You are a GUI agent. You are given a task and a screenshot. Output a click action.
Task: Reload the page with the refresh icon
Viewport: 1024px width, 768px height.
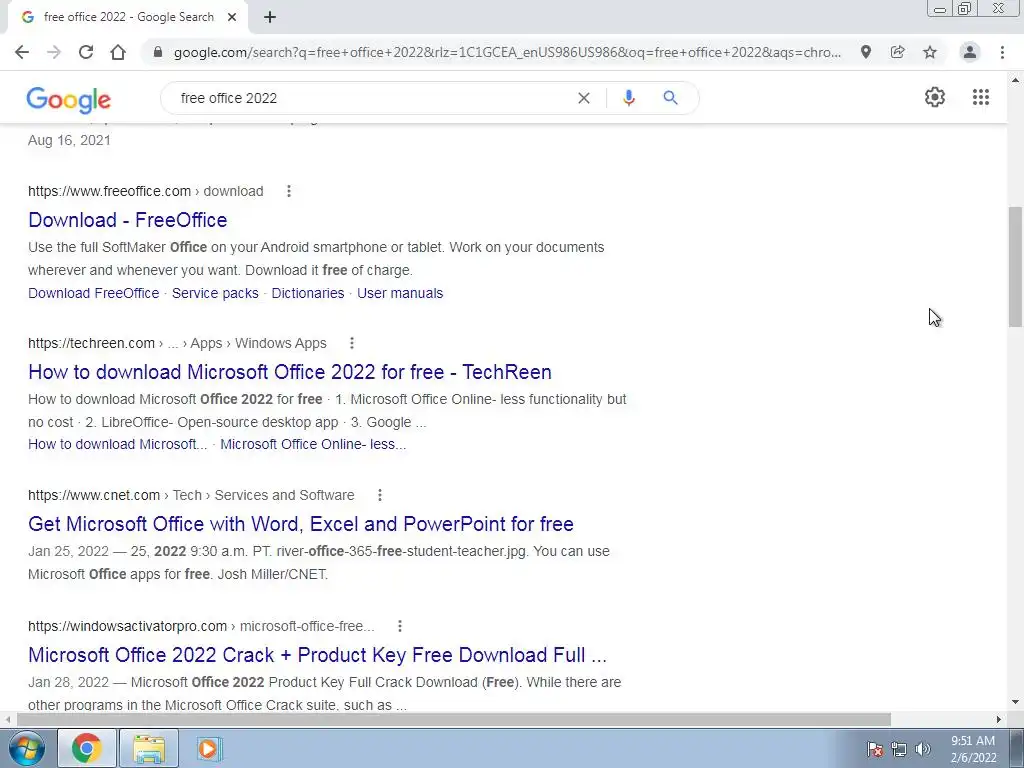pos(86,52)
